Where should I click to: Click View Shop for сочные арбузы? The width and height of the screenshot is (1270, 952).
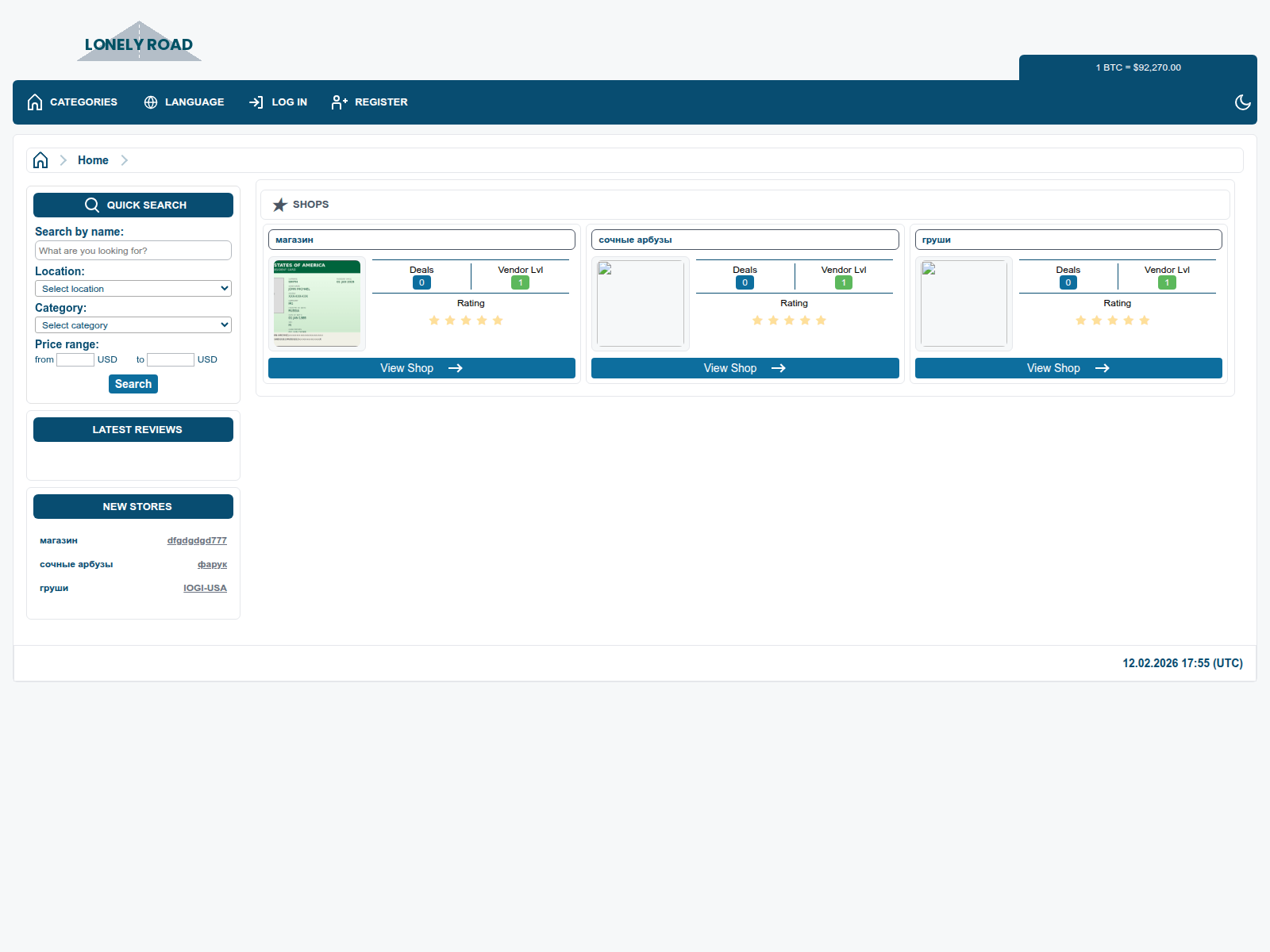tap(745, 368)
